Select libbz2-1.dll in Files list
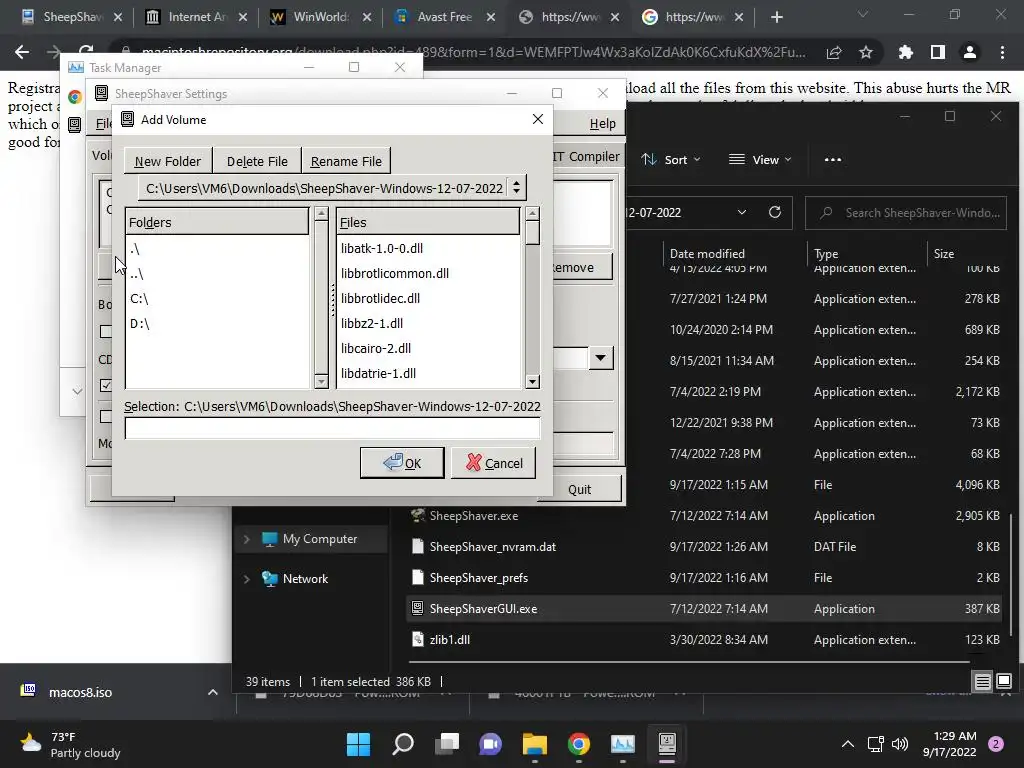 (372, 323)
